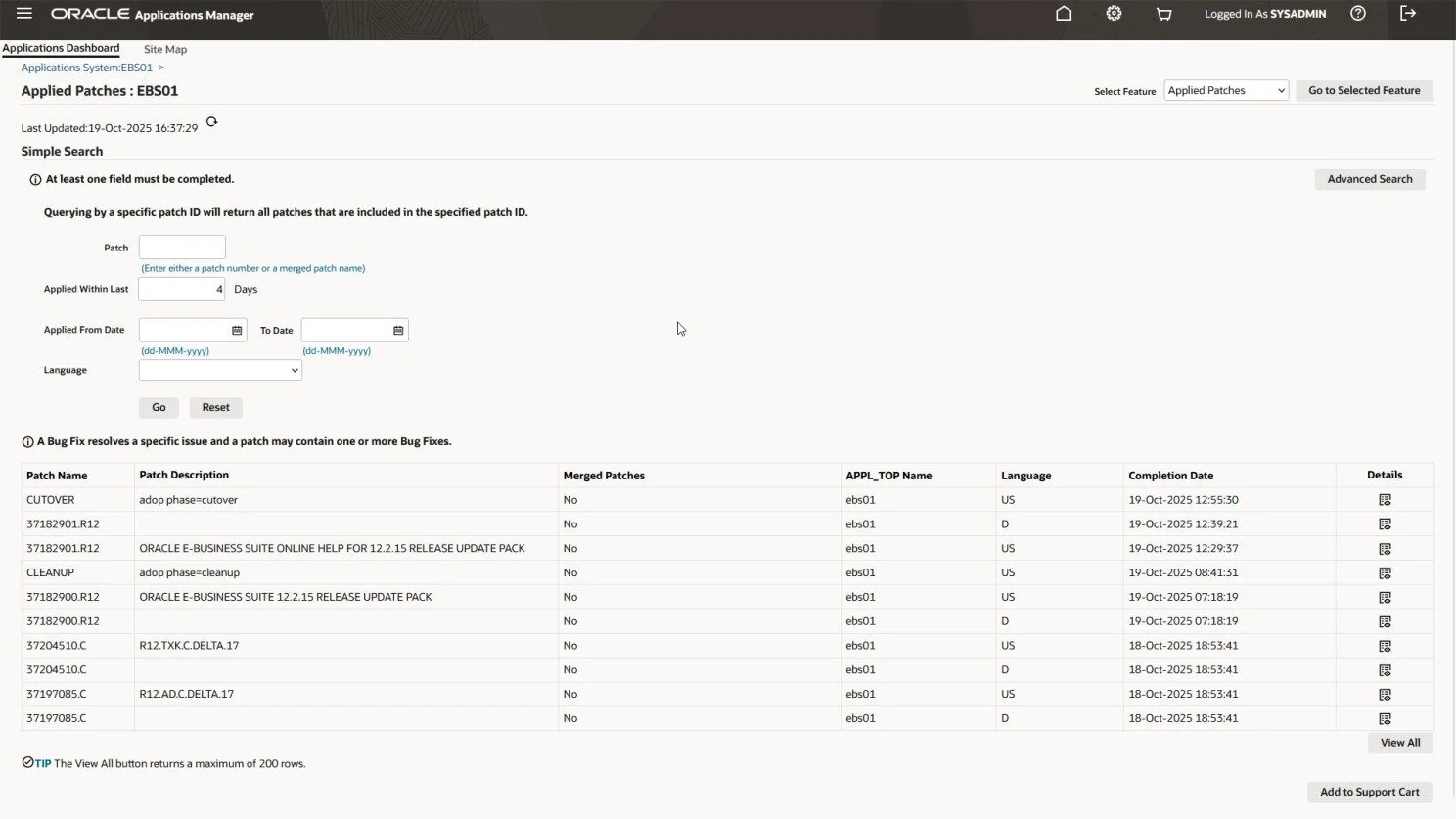Image resolution: width=1456 pixels, height=819 pixels.
Task: Click the Applied Within Last days field
Action: pyautogui.click(x=182, y=289)
